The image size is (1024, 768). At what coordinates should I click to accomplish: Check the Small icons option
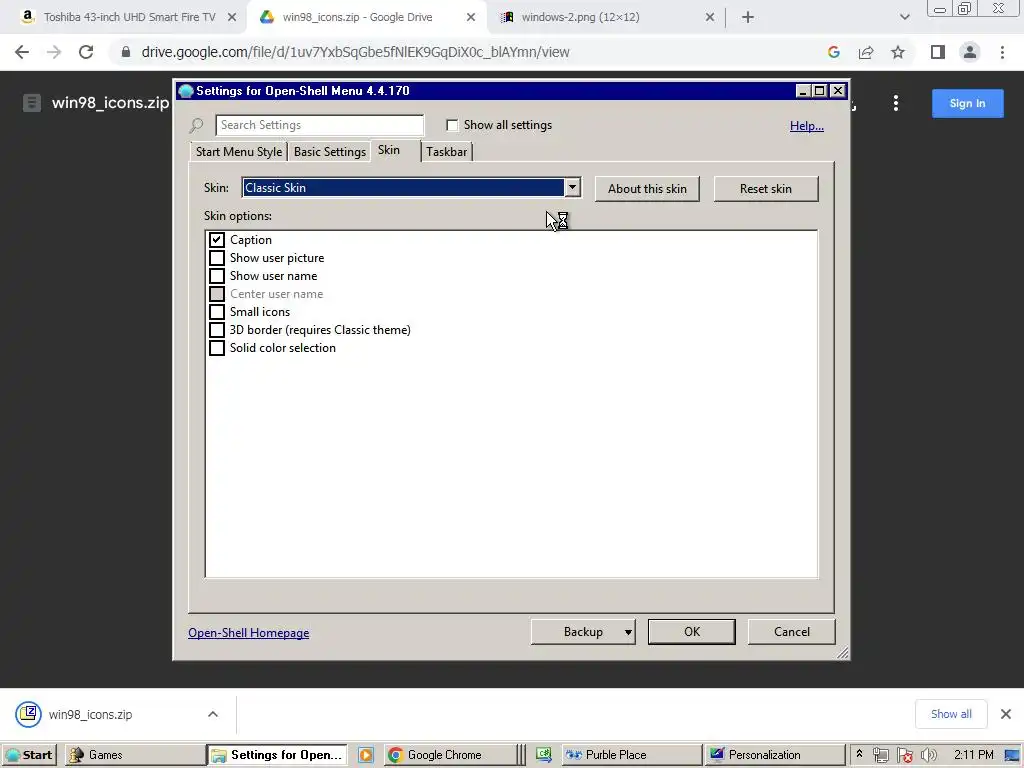217,312
